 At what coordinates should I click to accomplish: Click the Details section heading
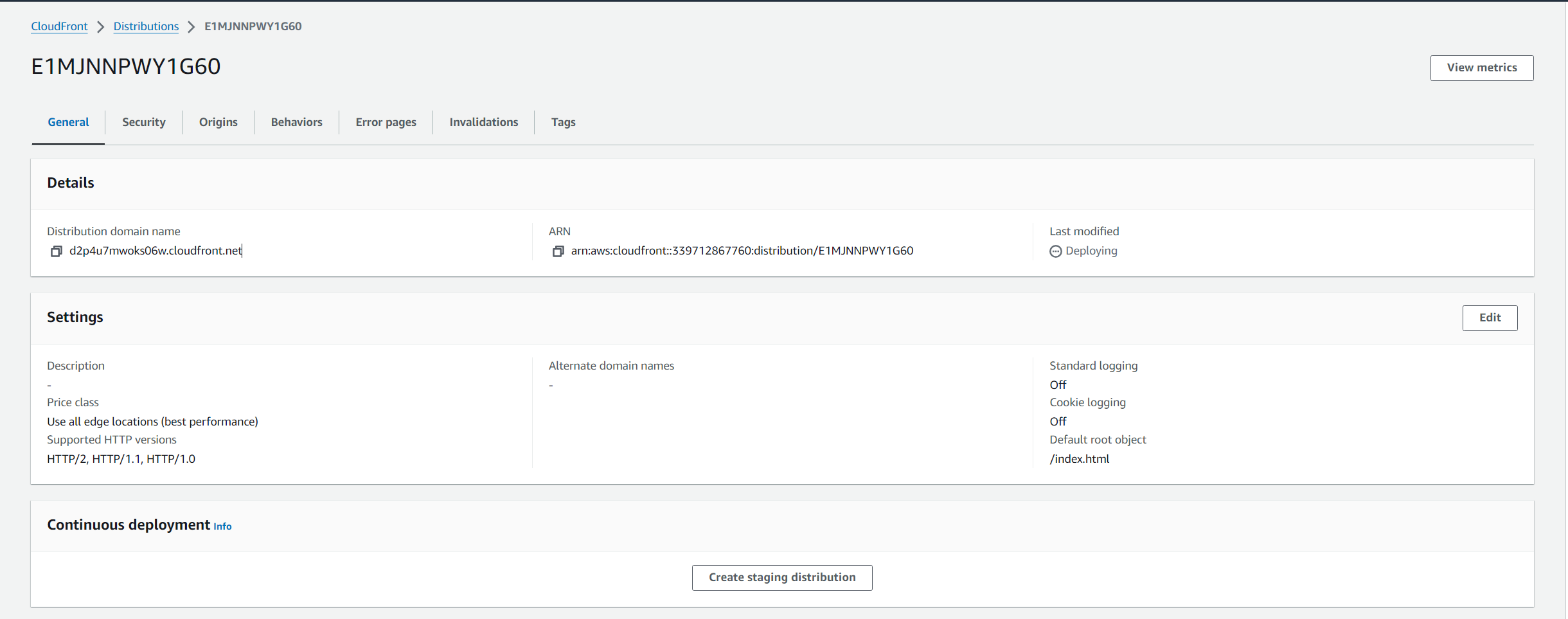71,183
